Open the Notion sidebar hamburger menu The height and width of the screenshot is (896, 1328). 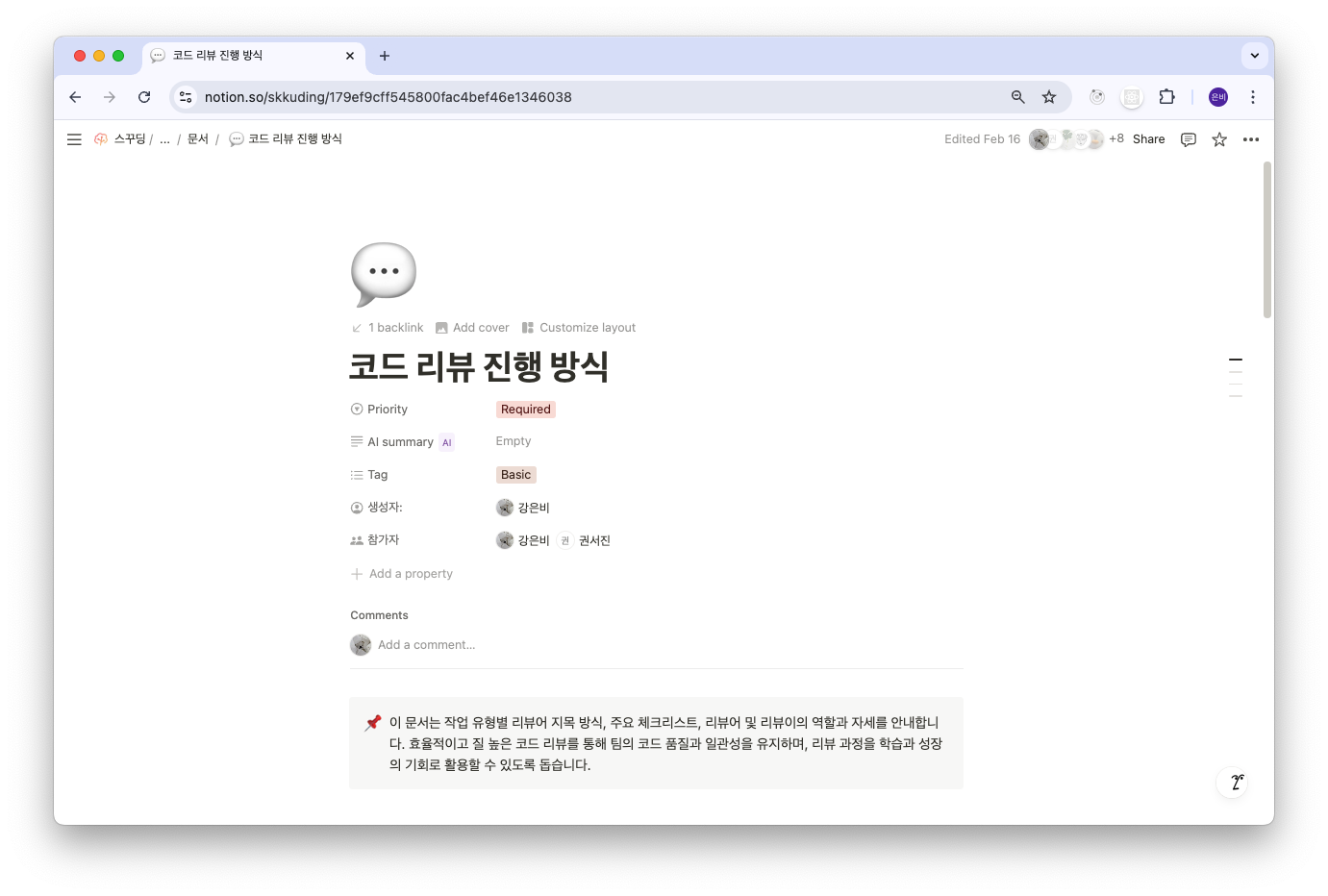(x=74, y=139)
